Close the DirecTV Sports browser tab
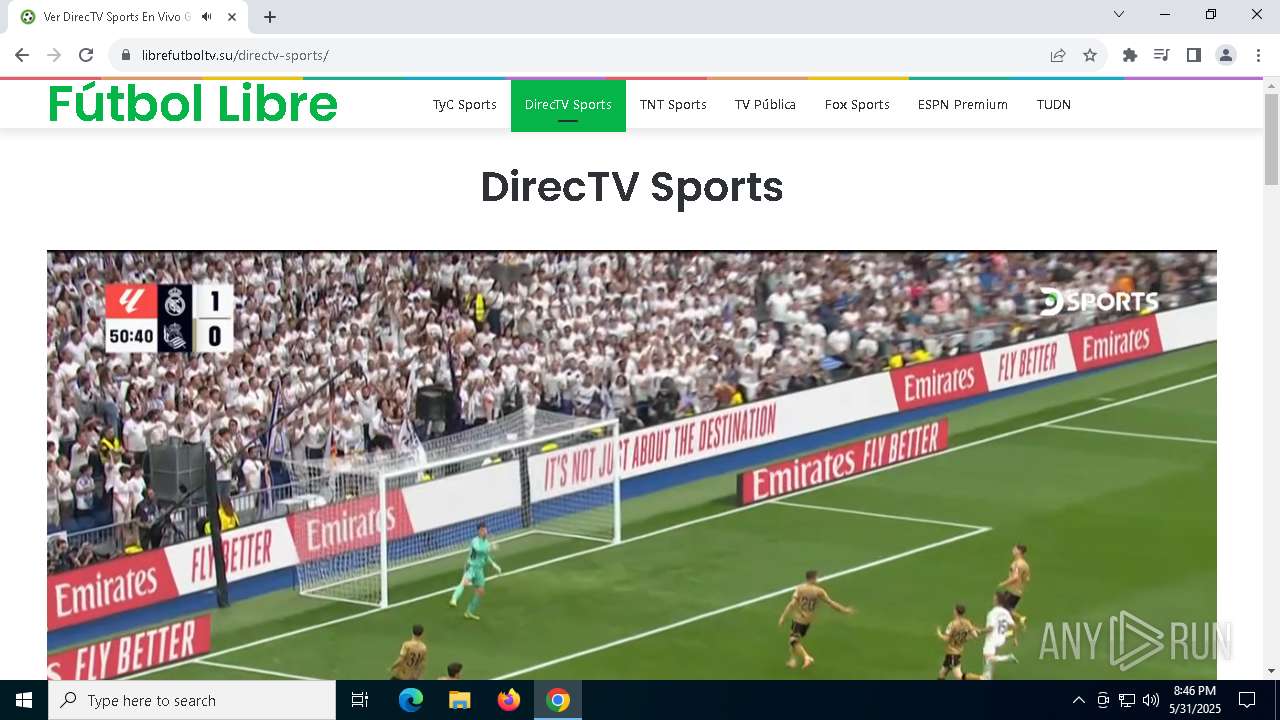Viewport: 1280px width, 720px height. click(232, 17)
